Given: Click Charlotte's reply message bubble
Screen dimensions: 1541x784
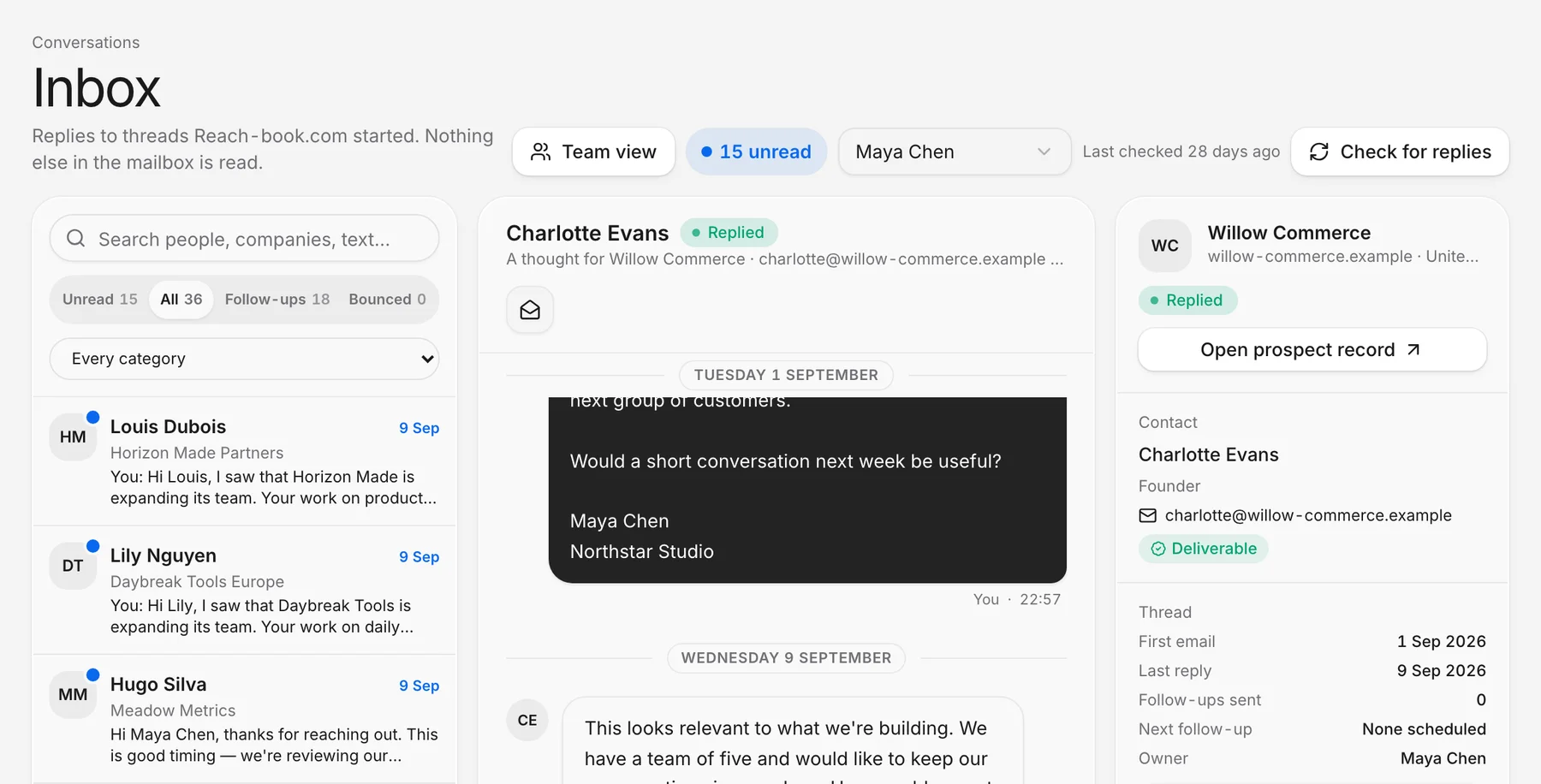Looking at the screenshot, I should 793,741.
